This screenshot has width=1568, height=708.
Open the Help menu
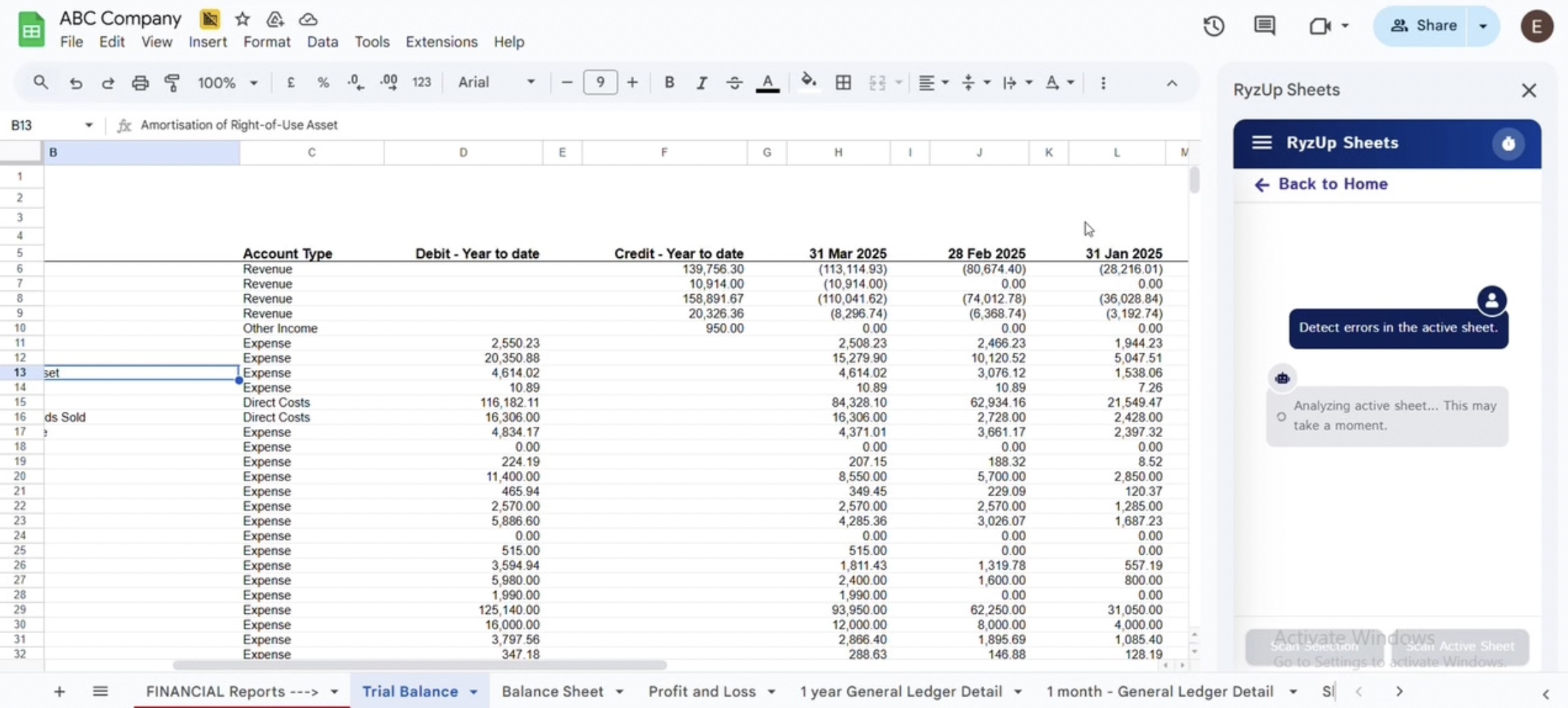[x=509, y=42]
